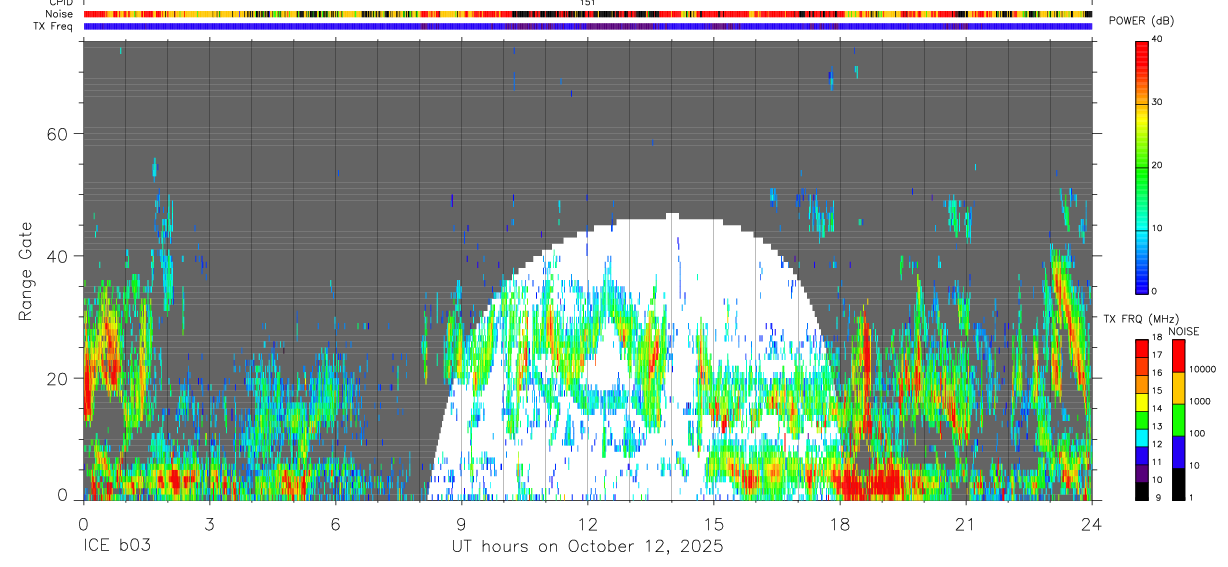Image resolution: width=1228 pixels, height=567 pixels.
Task: Click the 13 MHz tick label
Action: 1157,427
